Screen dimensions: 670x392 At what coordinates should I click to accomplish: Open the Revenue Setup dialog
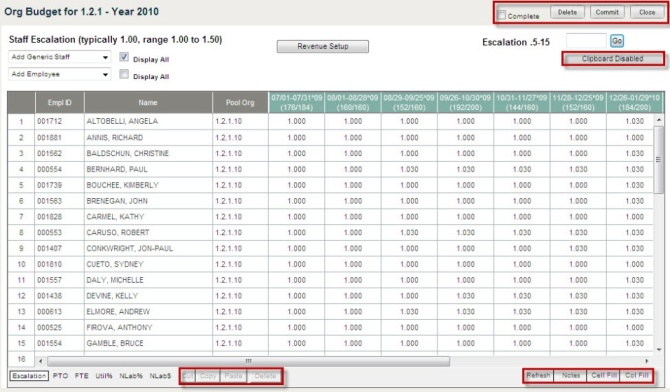tap(323, 46)
